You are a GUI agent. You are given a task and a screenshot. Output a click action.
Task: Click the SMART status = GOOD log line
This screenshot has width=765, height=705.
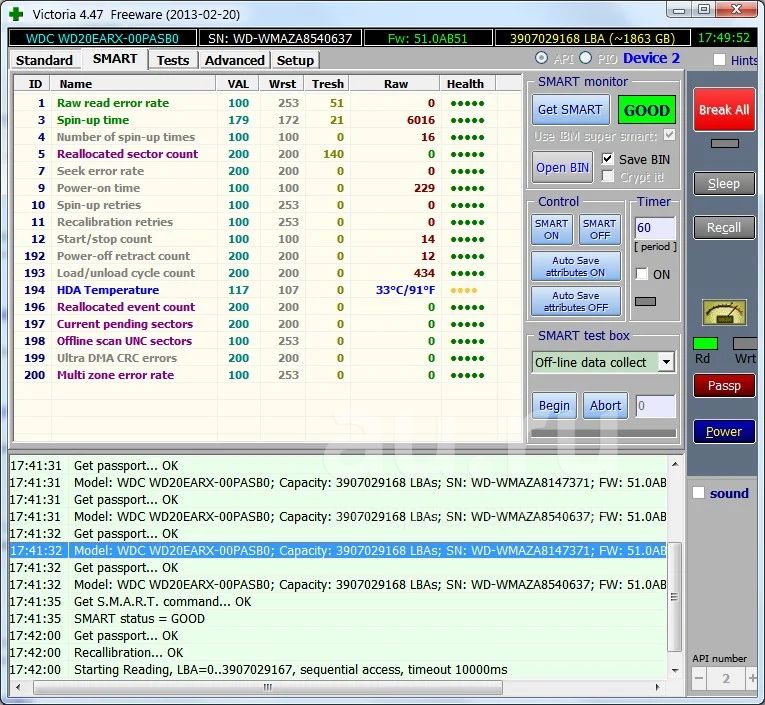[338, 619]
